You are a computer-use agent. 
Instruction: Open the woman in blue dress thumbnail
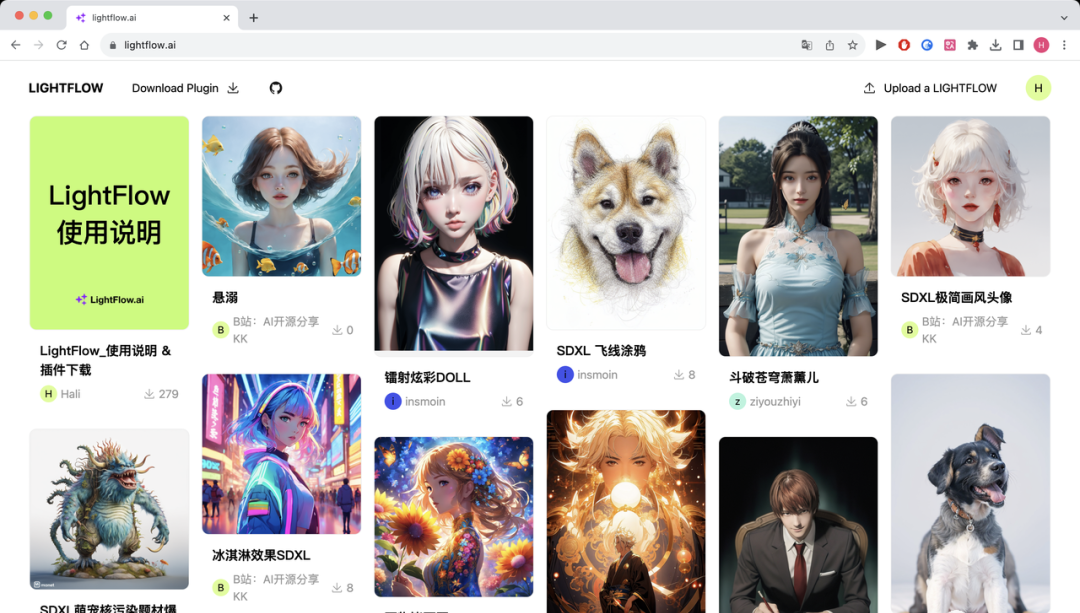[x=798, y=236]
